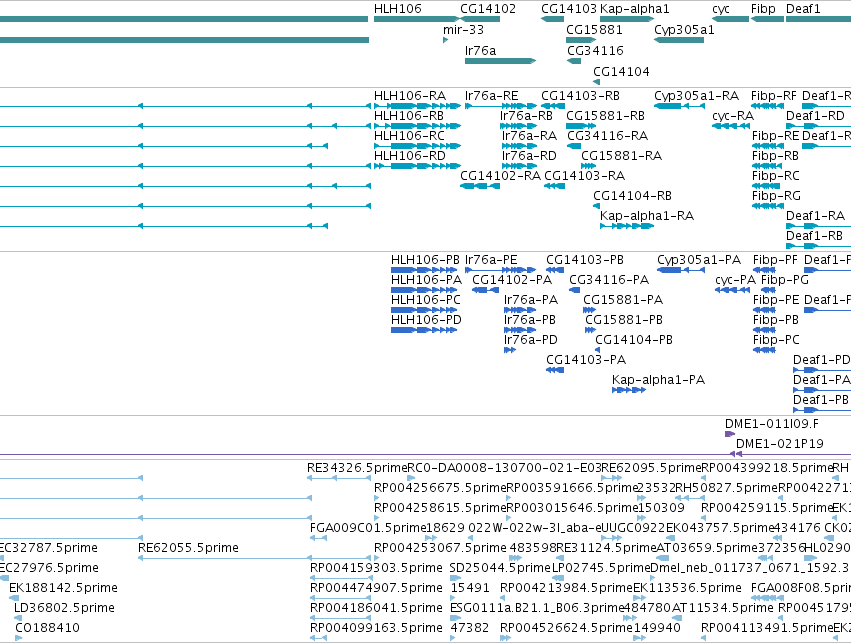Image resolution: width=851 pixels, height=643 pixels.
Task: Click the Cyp305a1-PA protein label
Action: coord(698,260)
